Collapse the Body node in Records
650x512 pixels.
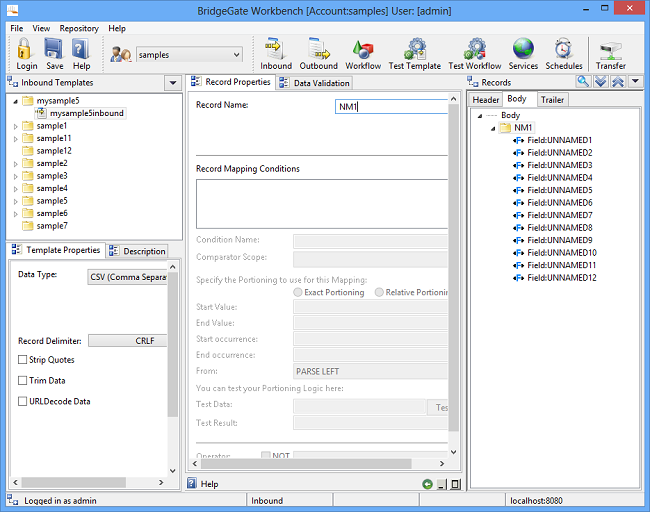[x=480, y=116]
